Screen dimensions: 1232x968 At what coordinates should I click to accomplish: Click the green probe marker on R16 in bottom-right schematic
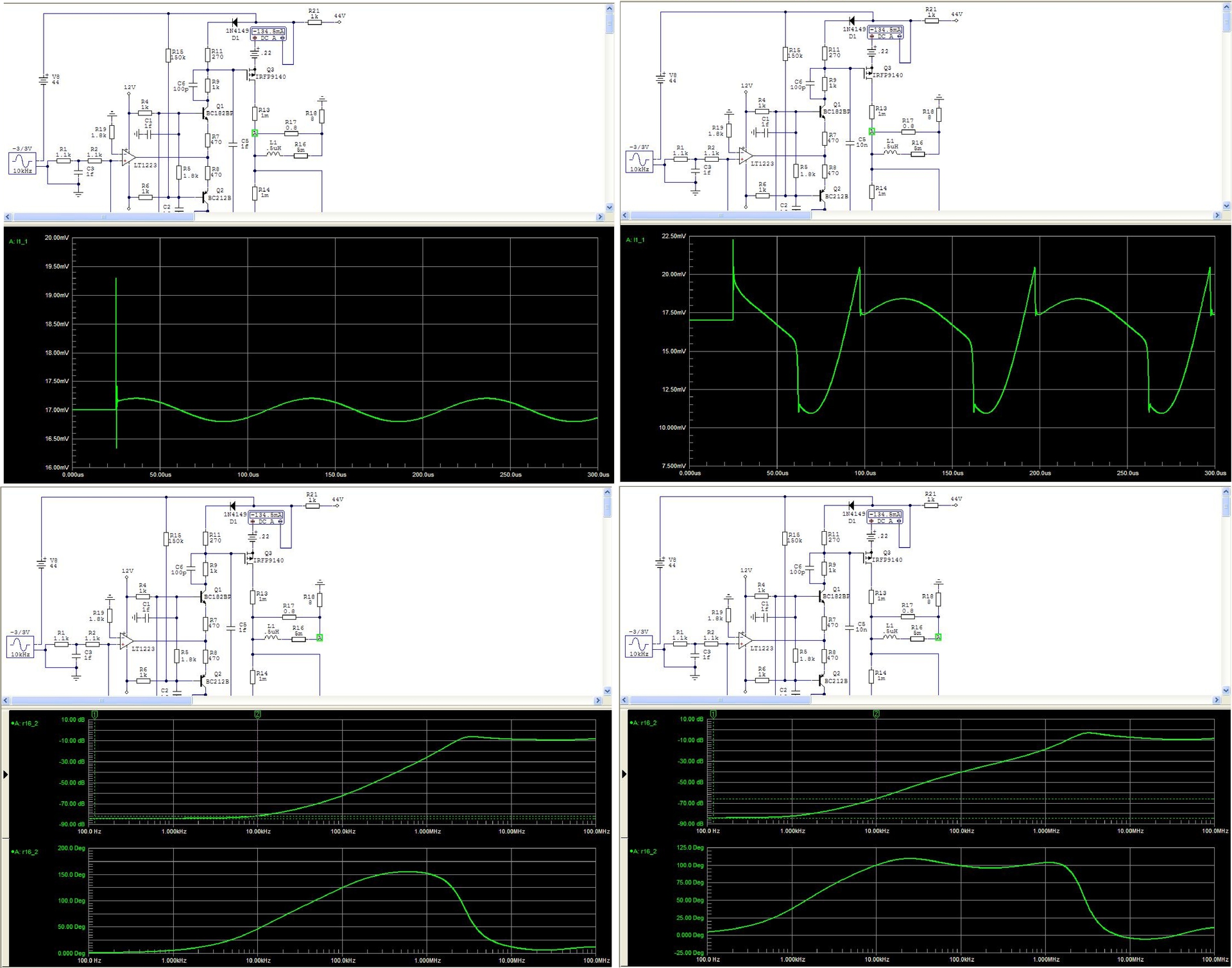(938, 637)
